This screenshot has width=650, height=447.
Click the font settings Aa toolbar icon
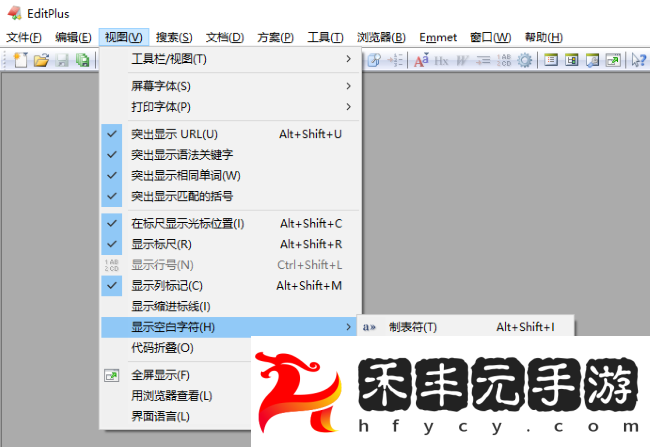point(421,61)
